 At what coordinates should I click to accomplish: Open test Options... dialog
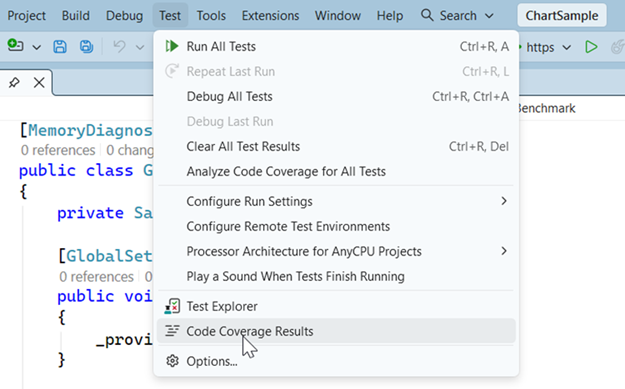point(336,361)
